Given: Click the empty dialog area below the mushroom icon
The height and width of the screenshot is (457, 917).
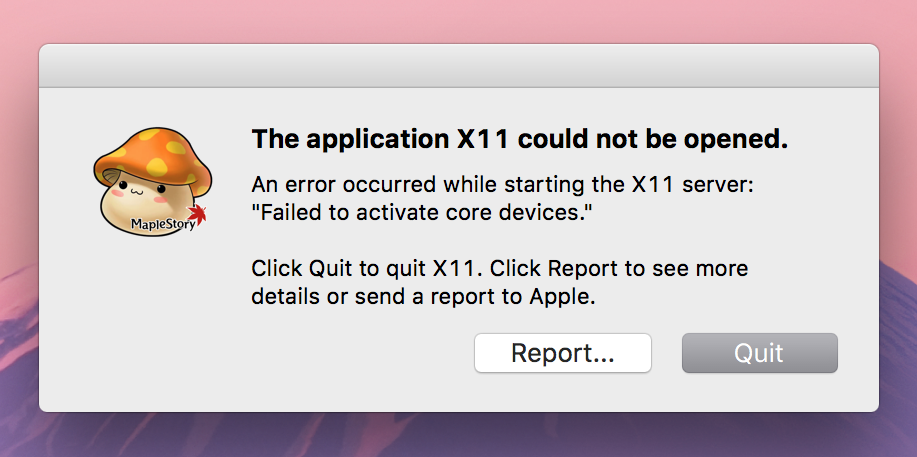Looking at the screenshot, I should pyautogui.click(x=150, y=320).
